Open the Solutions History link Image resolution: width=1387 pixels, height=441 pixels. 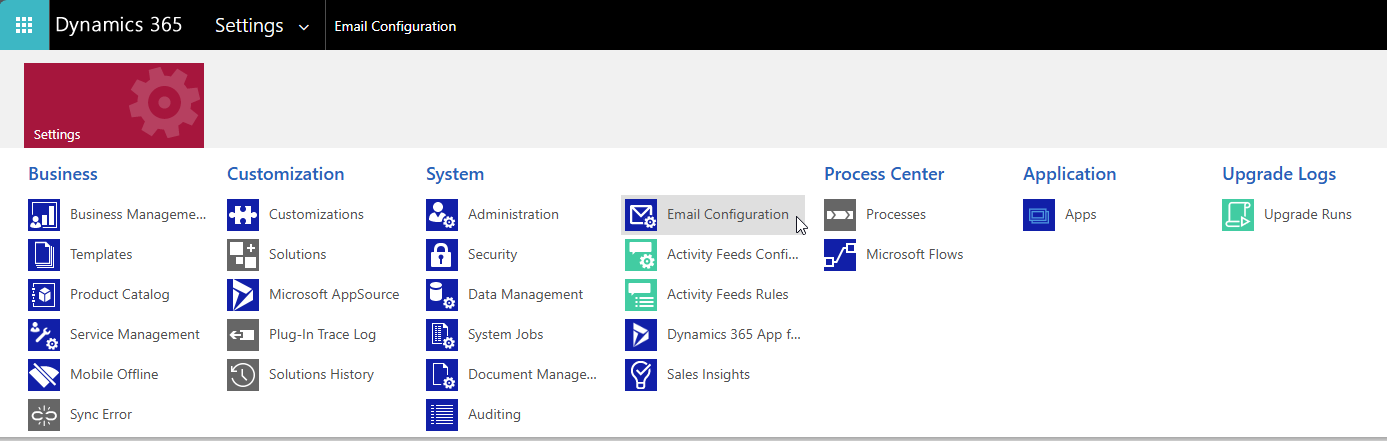point(321,374)
